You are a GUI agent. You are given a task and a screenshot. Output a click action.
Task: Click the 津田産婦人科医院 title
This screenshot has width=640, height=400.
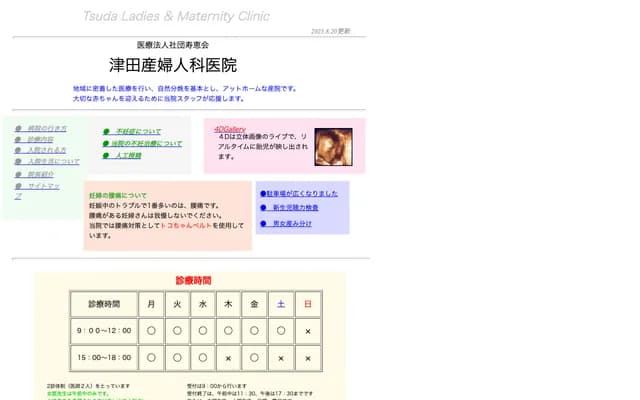pyautogui.click(x=173, y=65)
